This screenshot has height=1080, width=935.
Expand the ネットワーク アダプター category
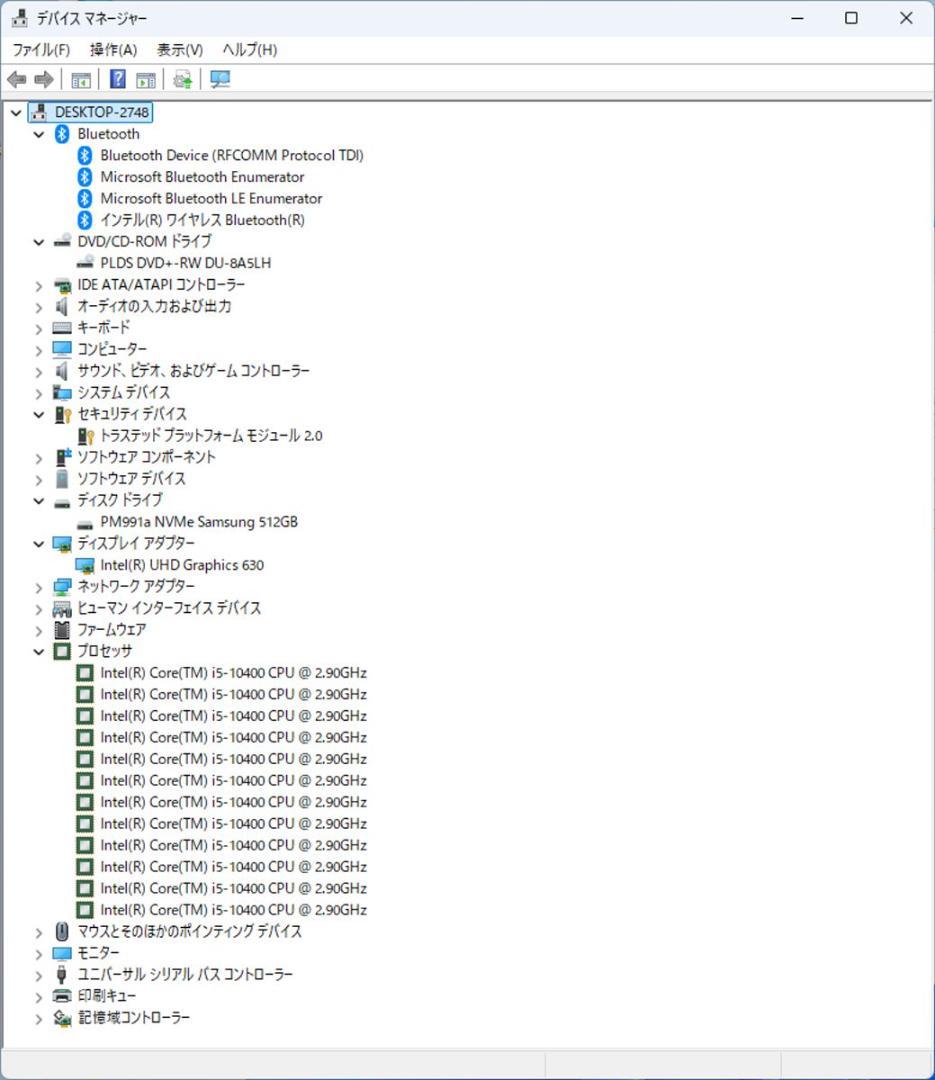38,586
